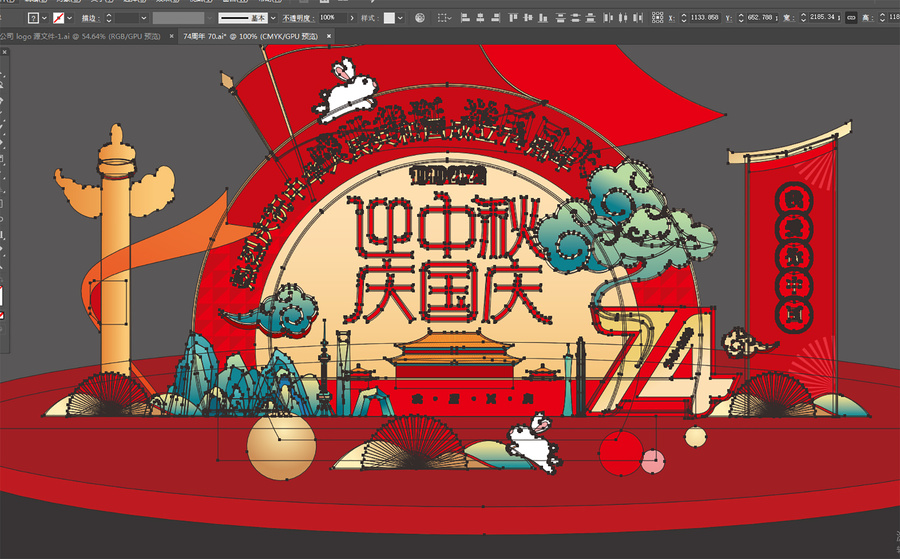Image resolution: width=900 pixels, height=559 pixels.
Task: Click the stroke swatch with red slash
Action: (59, 18)
